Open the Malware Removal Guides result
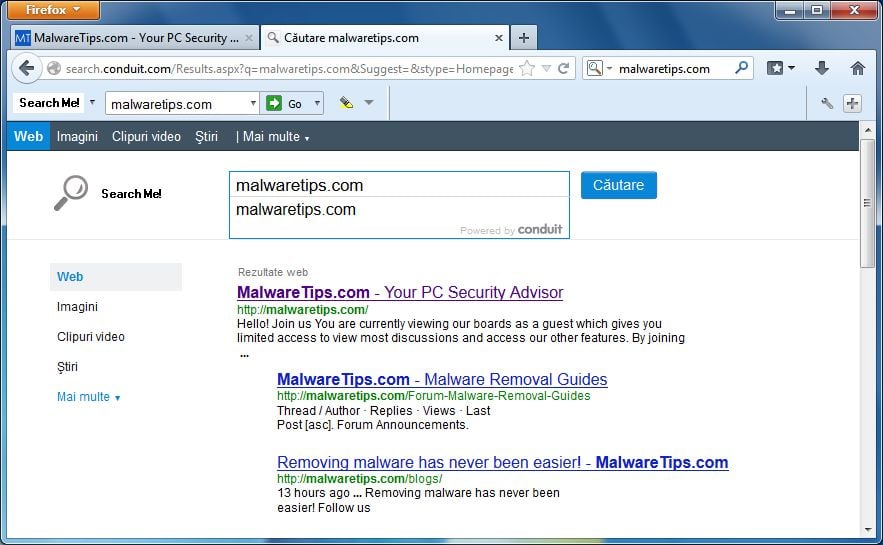The width and height of the screenshot is (883, 545). point(442,379)
